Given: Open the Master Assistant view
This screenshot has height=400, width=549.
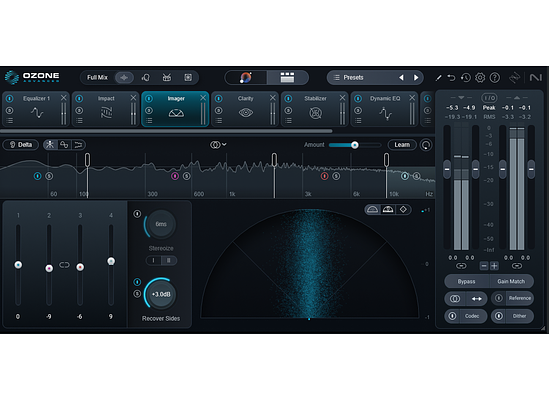Looking at the screenshot, I should [x=246, y=77].
